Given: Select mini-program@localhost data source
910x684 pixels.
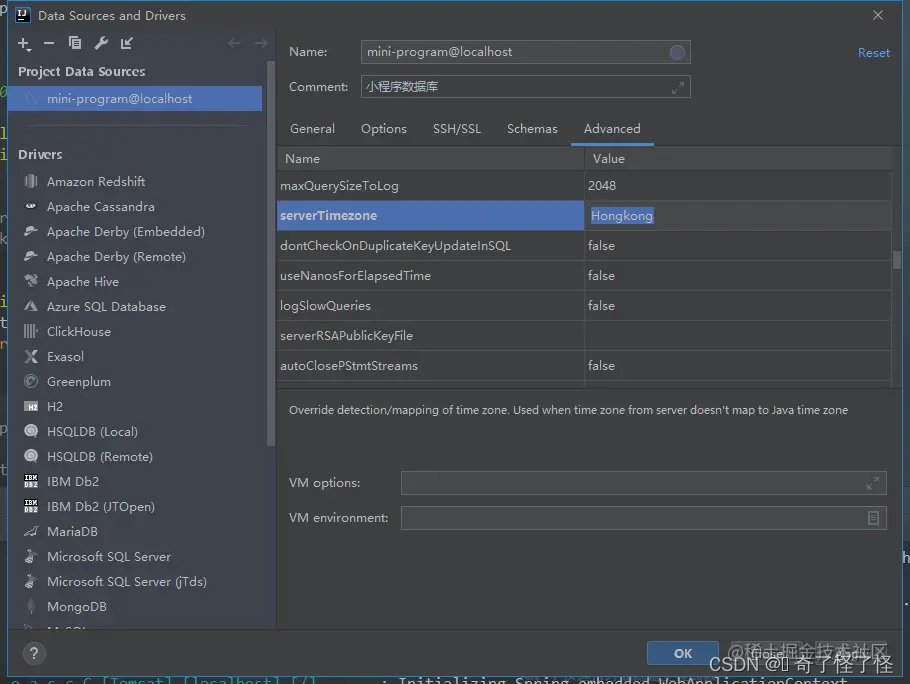Looking at the screenshot, I should [135, 99].
